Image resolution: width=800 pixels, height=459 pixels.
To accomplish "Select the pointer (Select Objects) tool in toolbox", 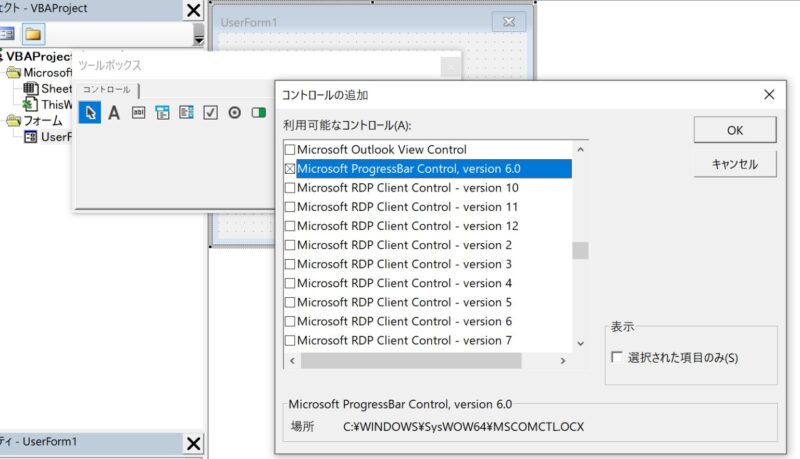I will click(90, 113).
